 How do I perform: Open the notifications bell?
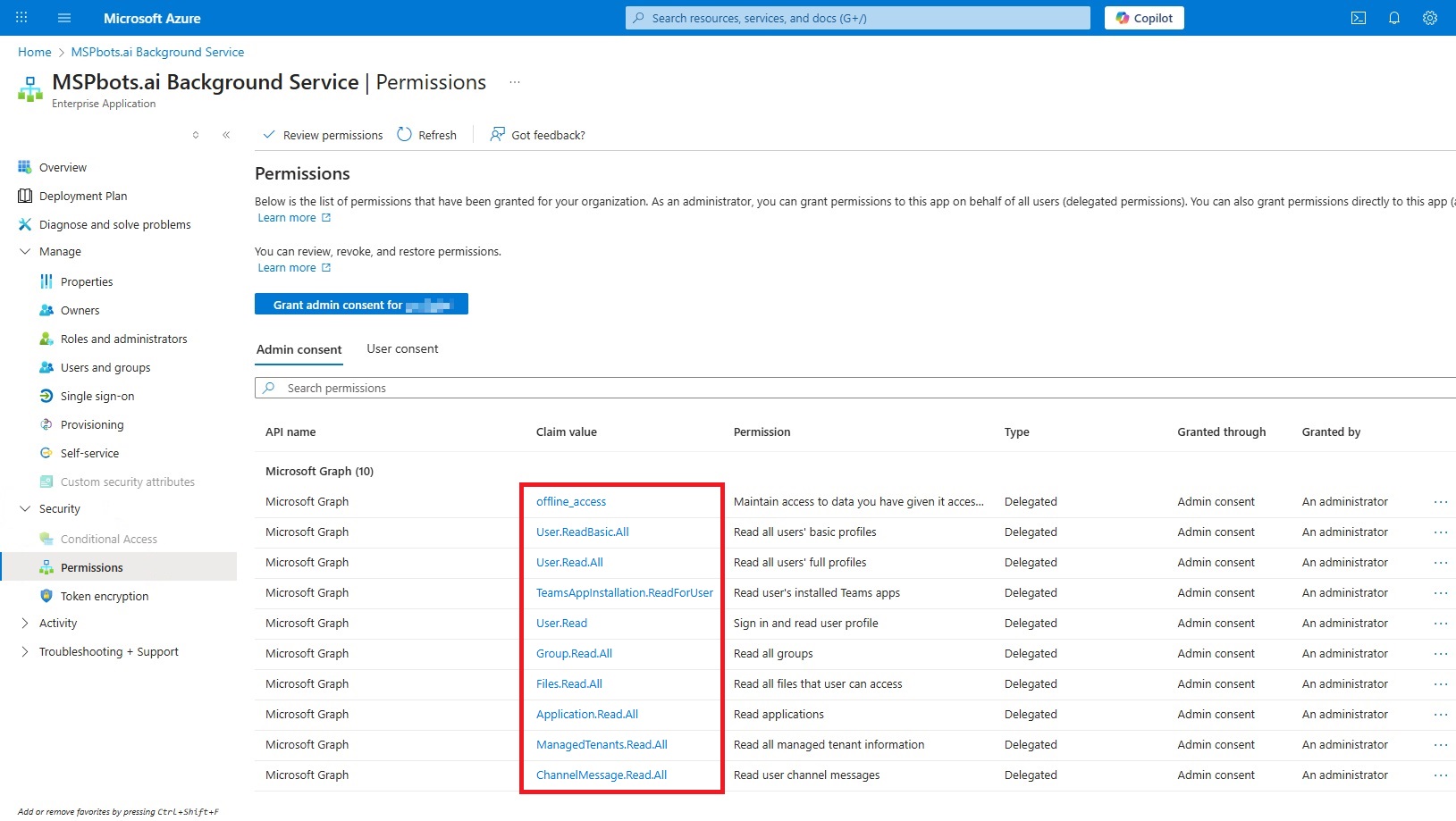click(x=1393, y=18)
